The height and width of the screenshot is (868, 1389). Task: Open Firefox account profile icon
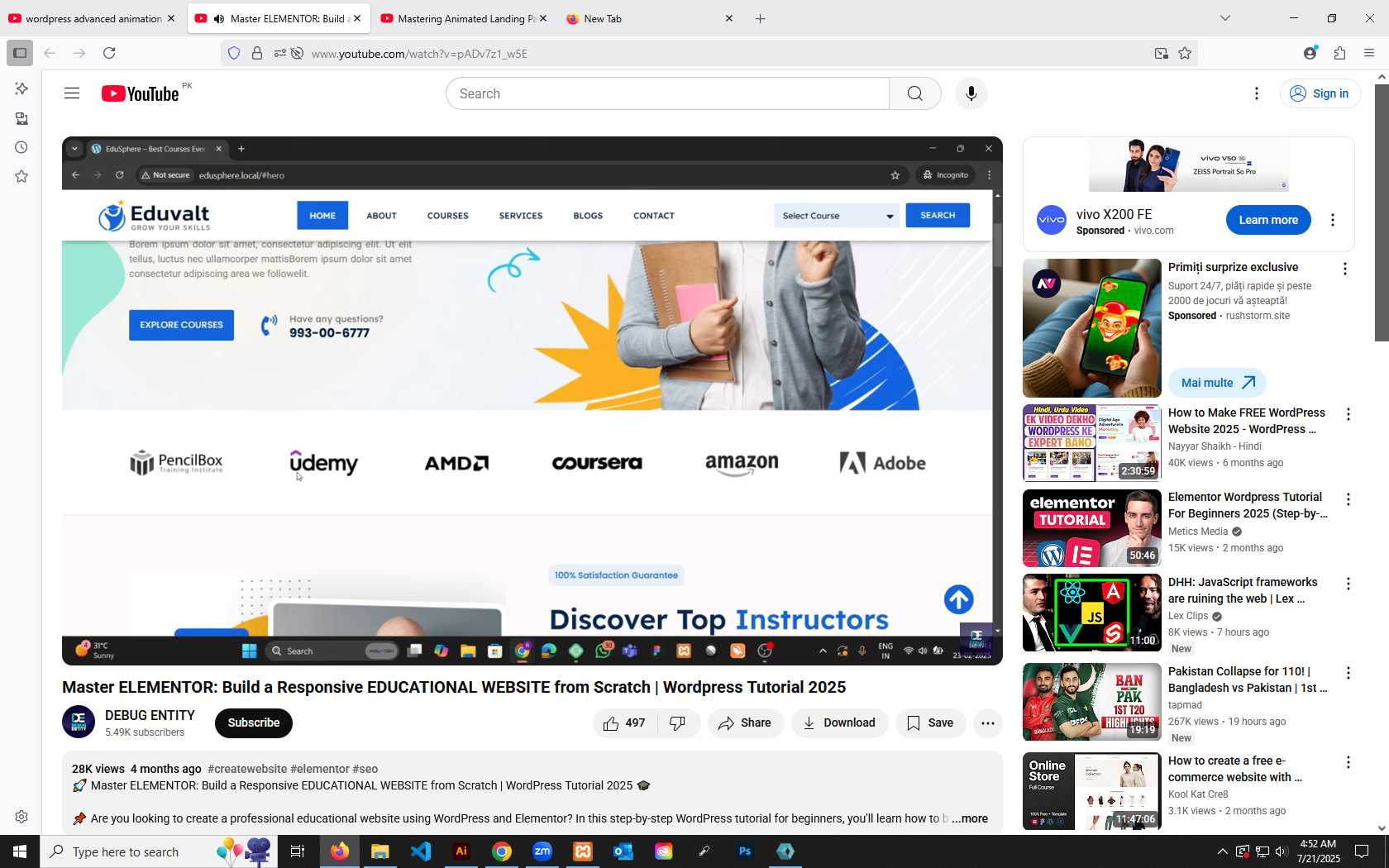[1310, 53]
